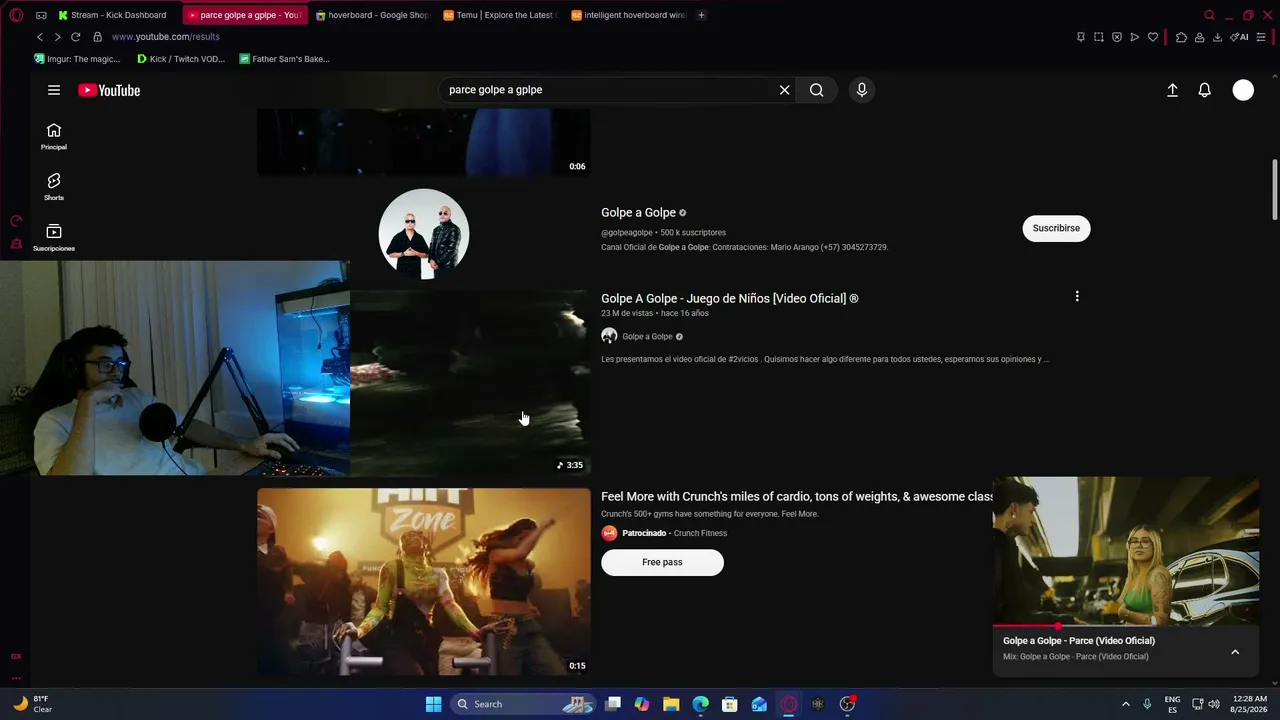Click the Crunch Fitness Free pass button
This screenshot has height=720, width=1280.
tap(662, 562)
